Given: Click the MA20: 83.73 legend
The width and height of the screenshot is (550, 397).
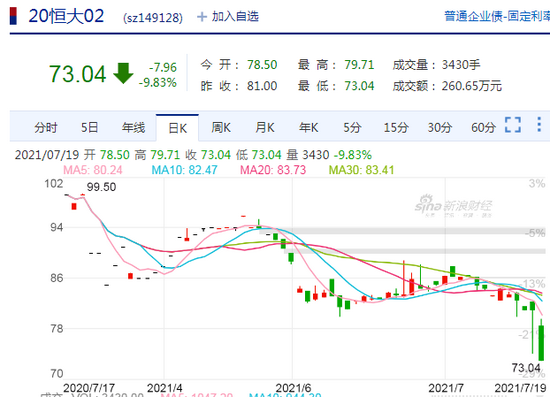Looking at the screenshot, I should pyautogui.click(x=273, y=170).
